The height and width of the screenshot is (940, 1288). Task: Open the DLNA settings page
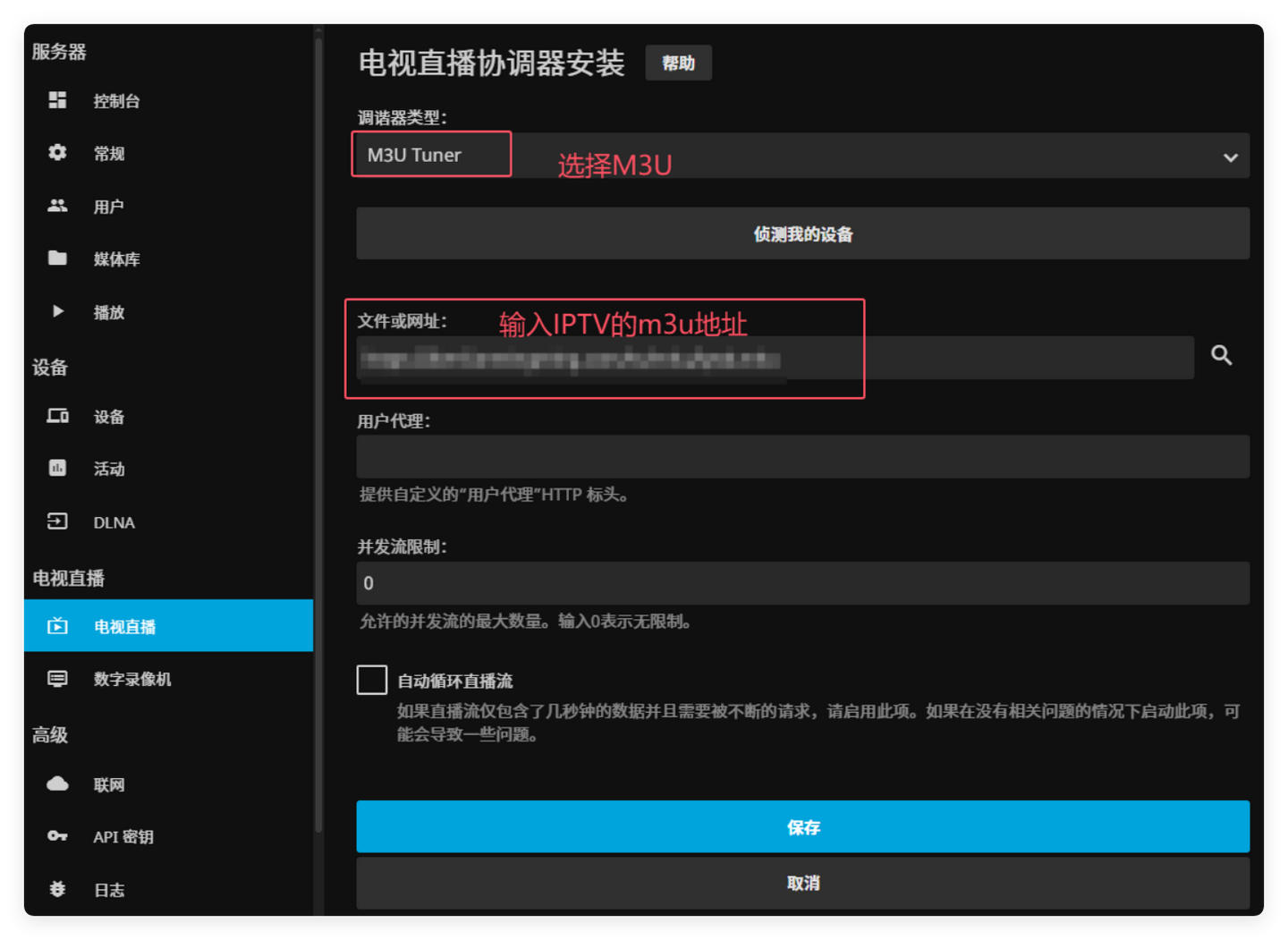pyautogui.click(x=114, y=522)
